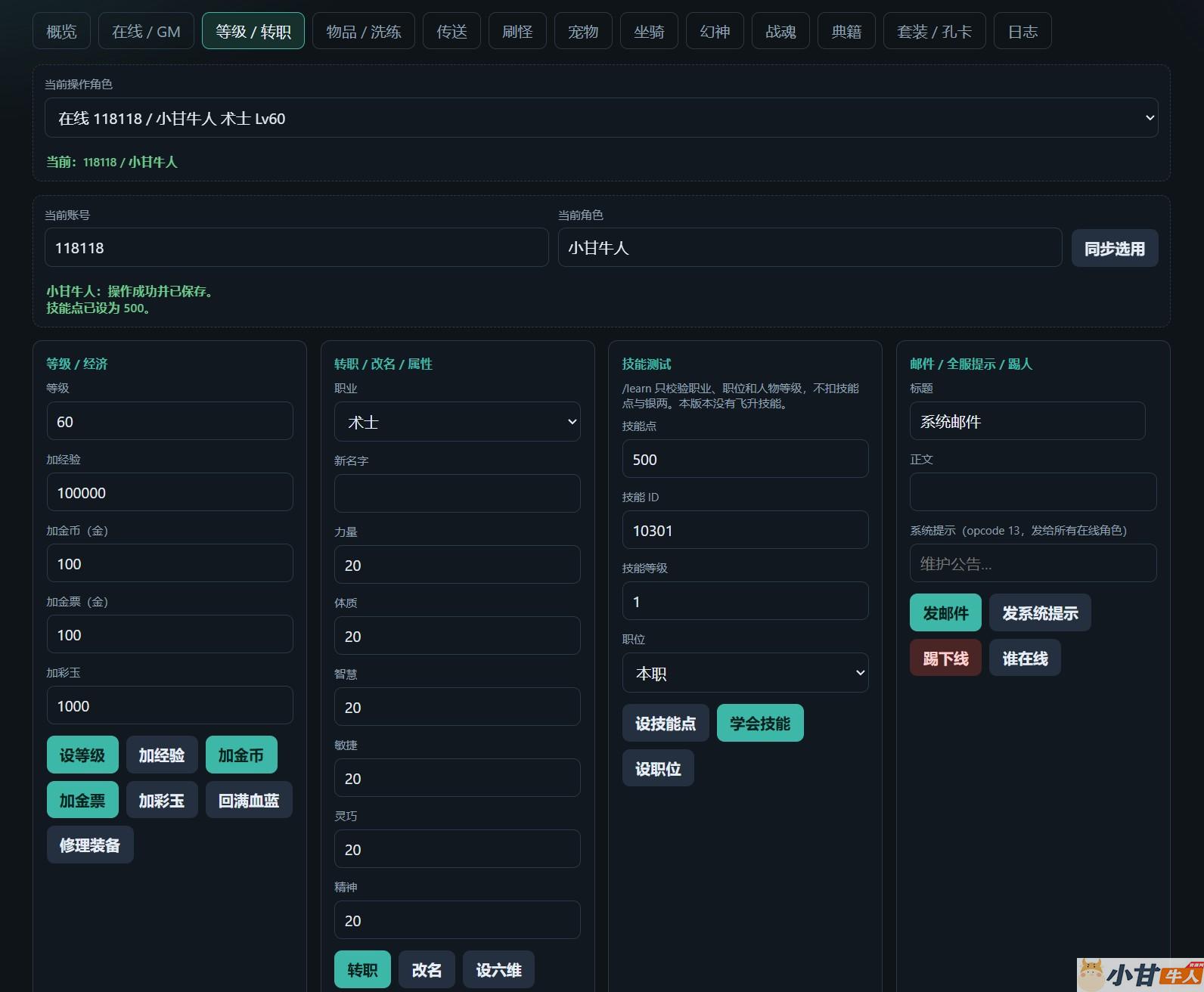Click the 设等级 button
This screenshot has width=1204, height=992.
(x=82, y=755)
